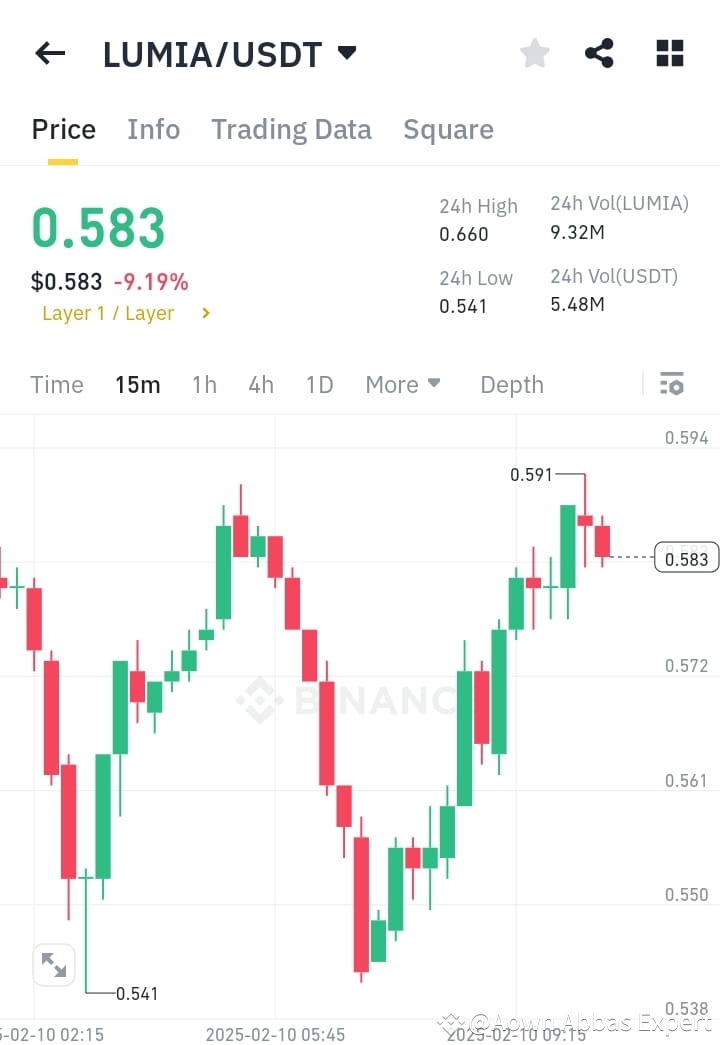
Task: Click the current price axis label 0.583
Action: tap(686, 558)
